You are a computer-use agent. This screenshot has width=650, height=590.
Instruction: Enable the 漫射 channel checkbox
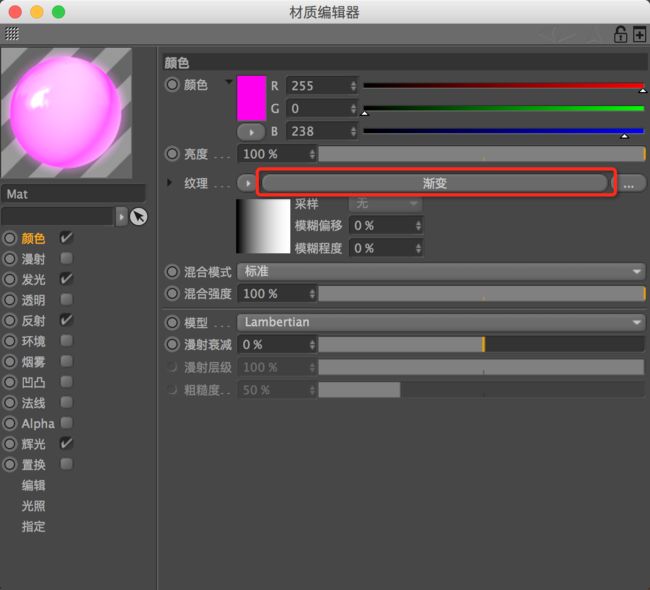66,258
